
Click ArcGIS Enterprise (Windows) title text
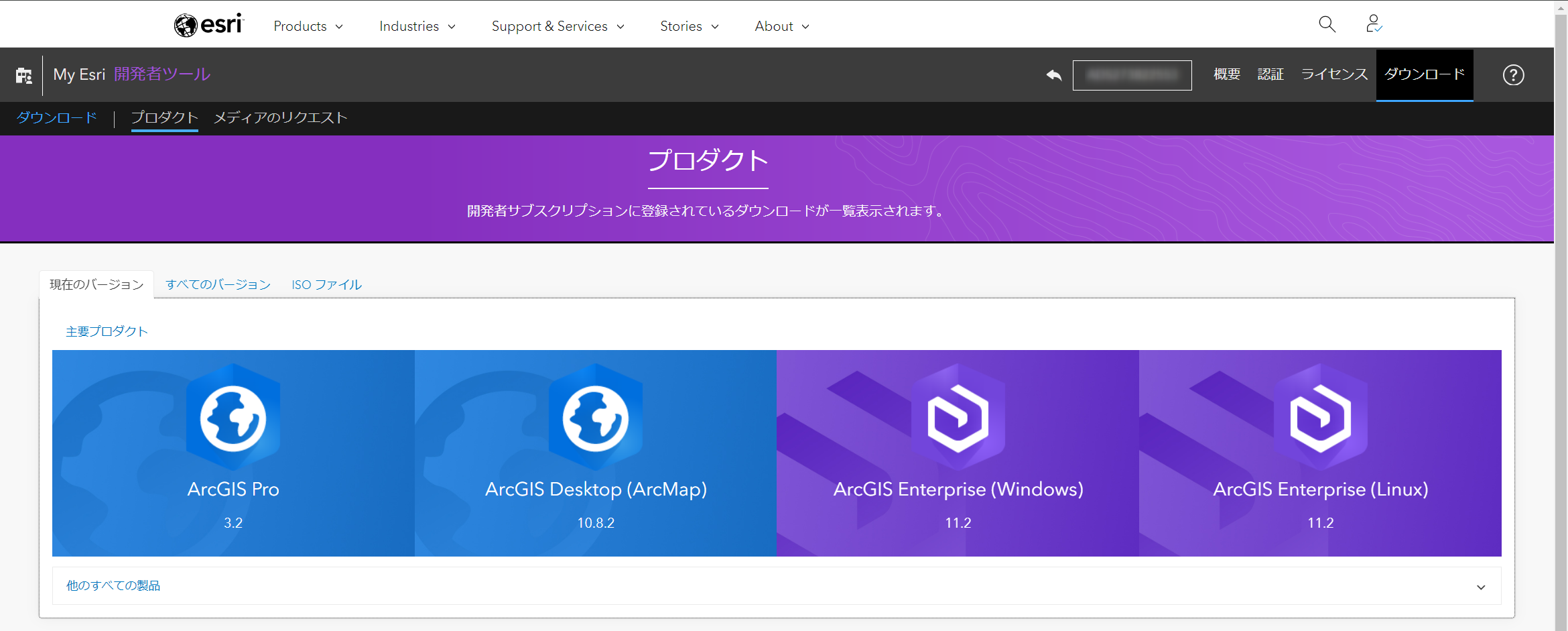[x=958, y=490]
